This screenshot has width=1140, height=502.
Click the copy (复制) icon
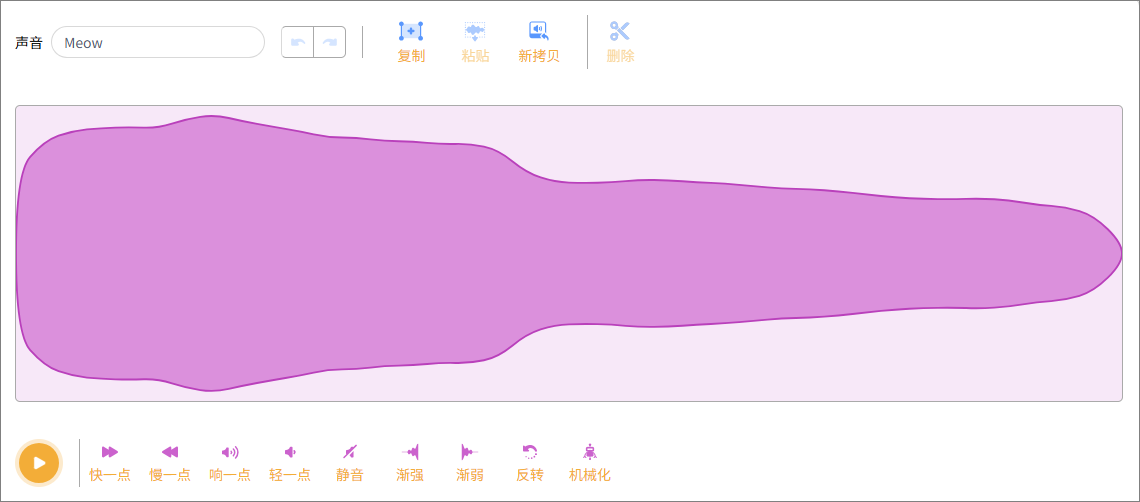[411, 31]
